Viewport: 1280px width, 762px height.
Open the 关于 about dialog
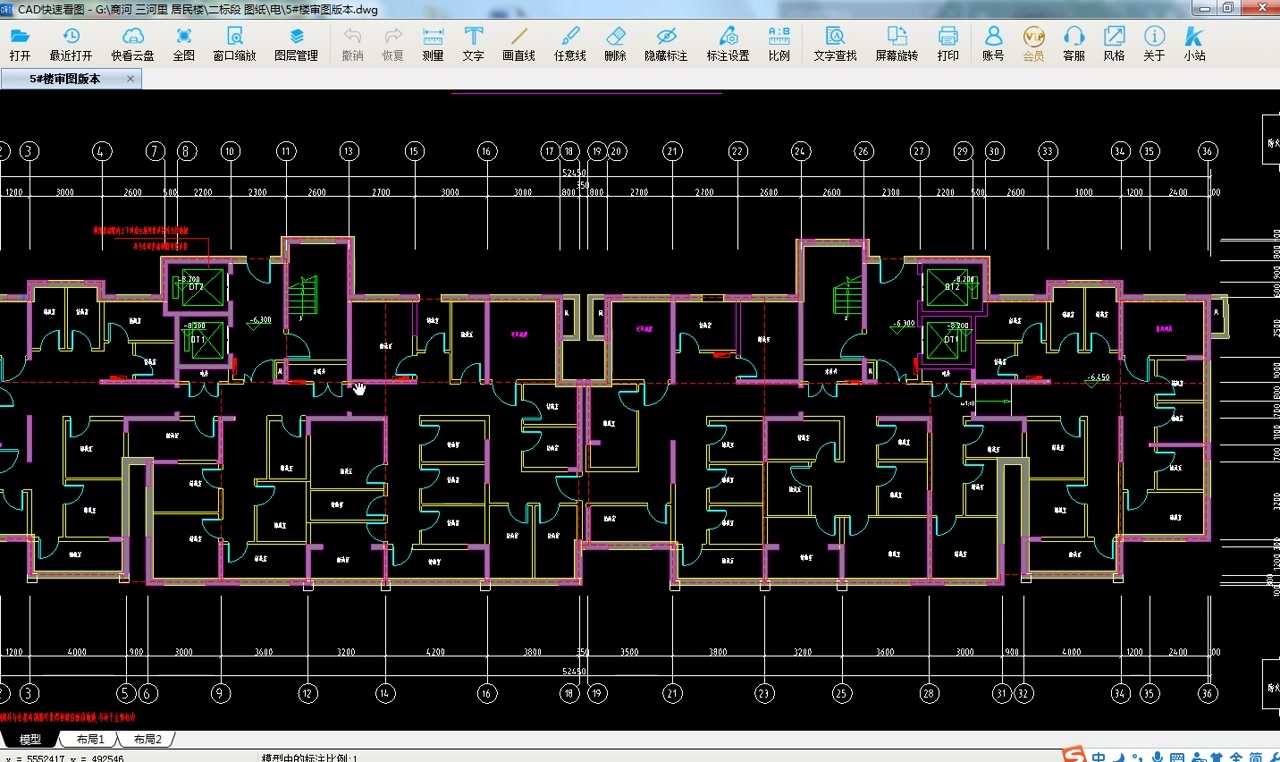1154,44
